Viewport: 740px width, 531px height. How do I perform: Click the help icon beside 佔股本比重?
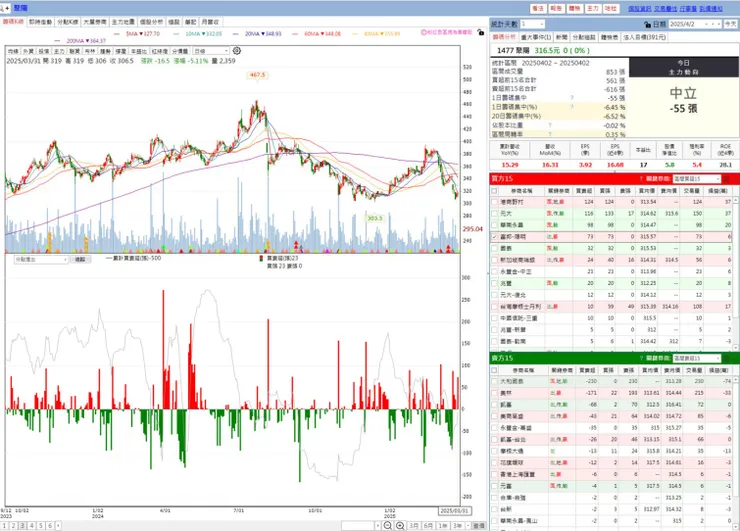coord(550,125)
